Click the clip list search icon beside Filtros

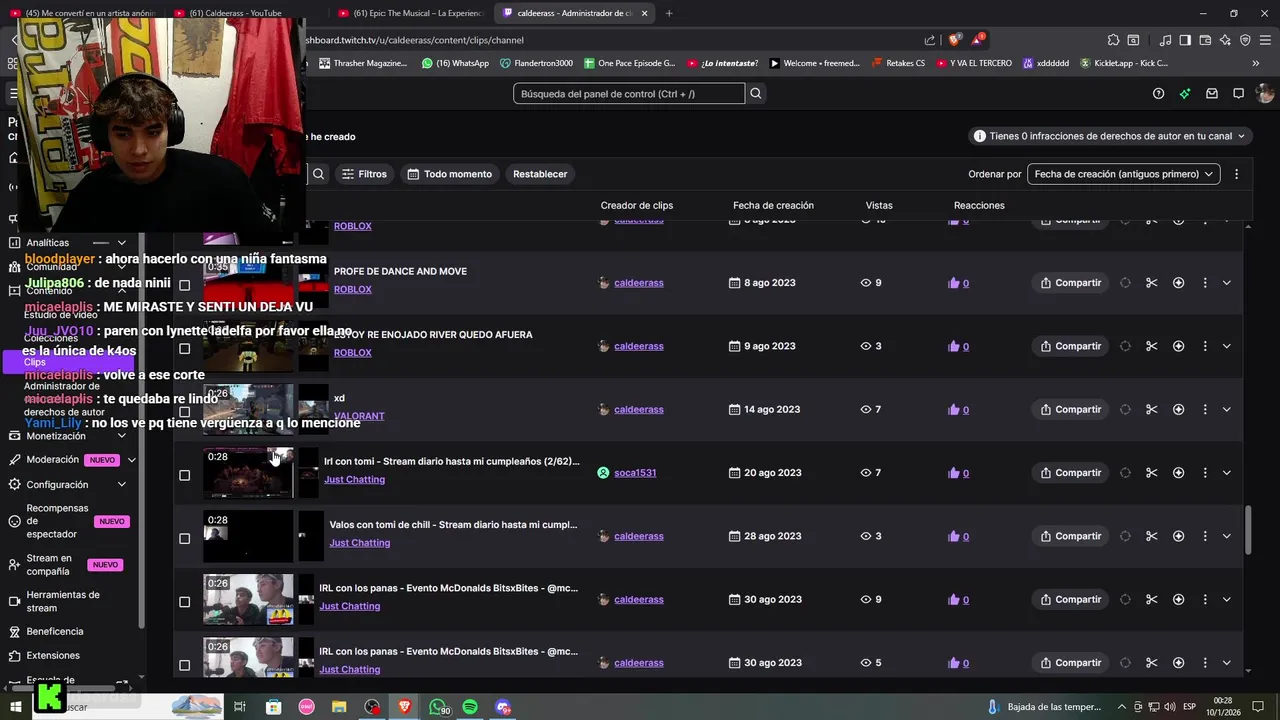tap(318, 174)
